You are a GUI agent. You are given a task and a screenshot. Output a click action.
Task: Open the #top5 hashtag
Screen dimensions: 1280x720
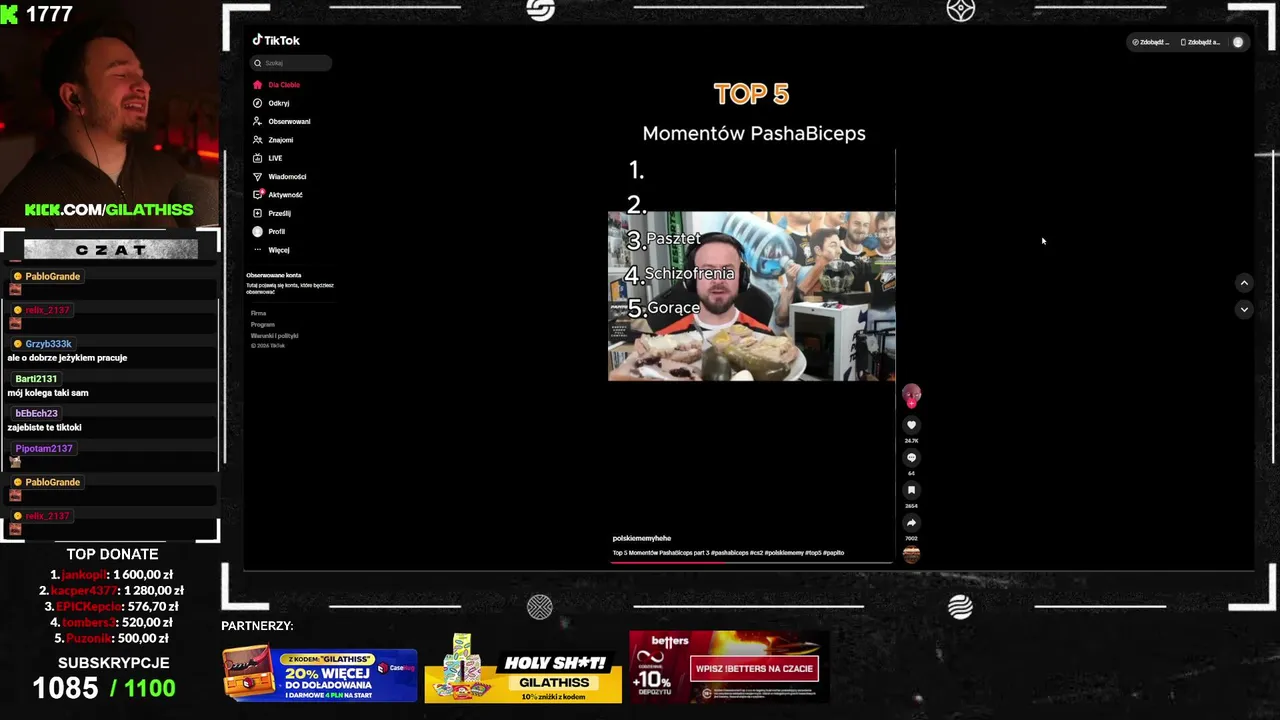[813, 553]
